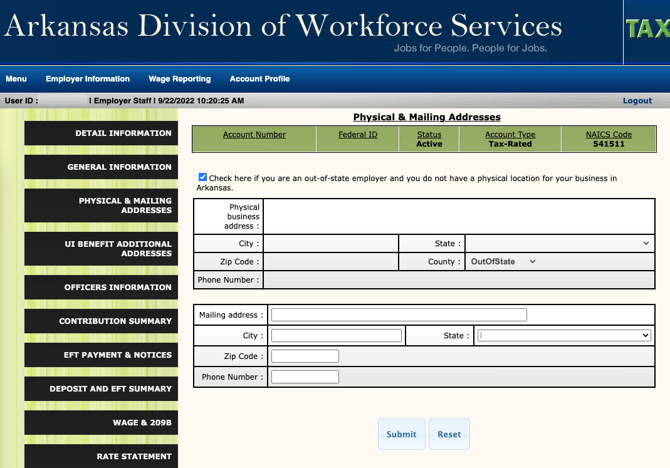Image resolution: width=670 pixels, height=468 pixels.
Task: Open the Contribution Summary sidebar item
Action: pyautogui.click(x=101, y=321)
